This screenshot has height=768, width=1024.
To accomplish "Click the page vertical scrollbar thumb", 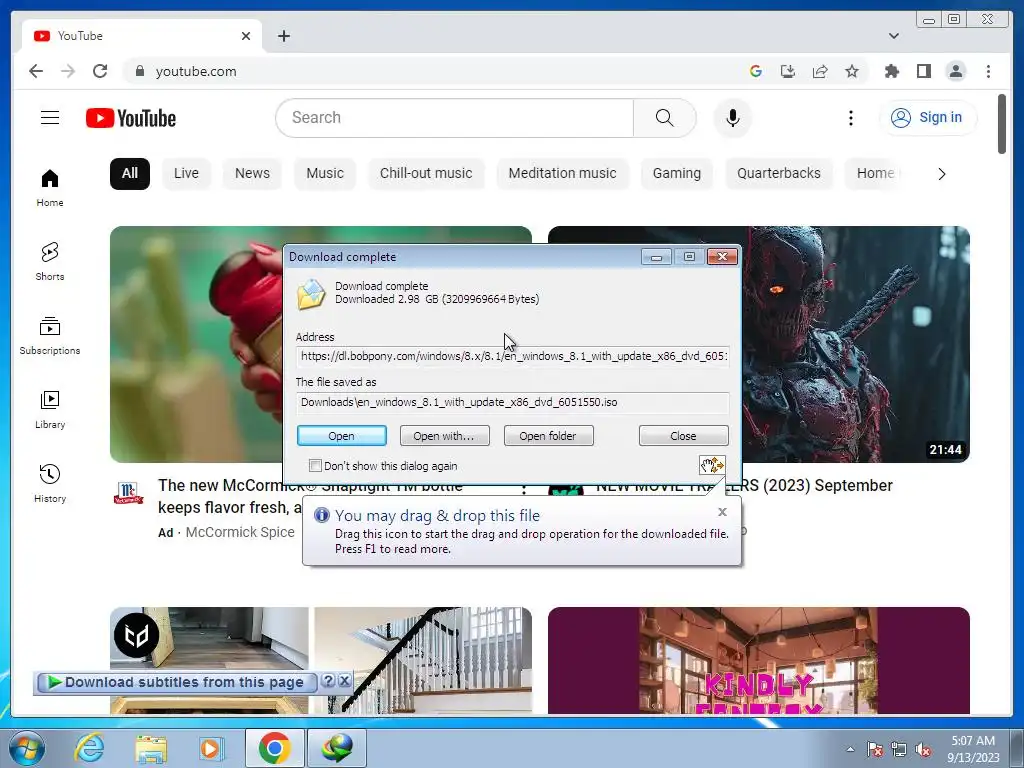I will 1002,124.
